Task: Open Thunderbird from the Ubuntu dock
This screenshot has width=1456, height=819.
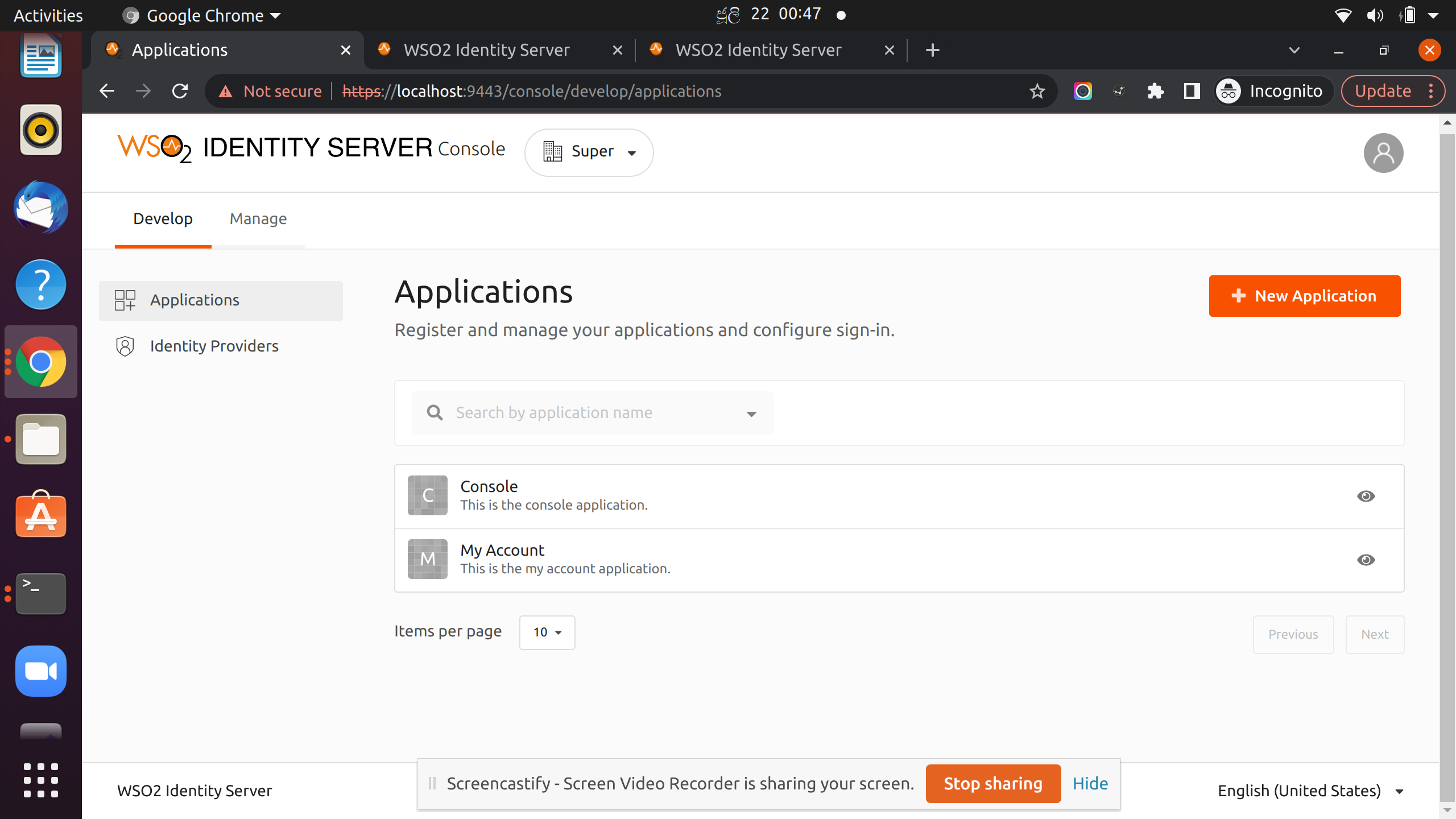Action: tap(40, 208)
